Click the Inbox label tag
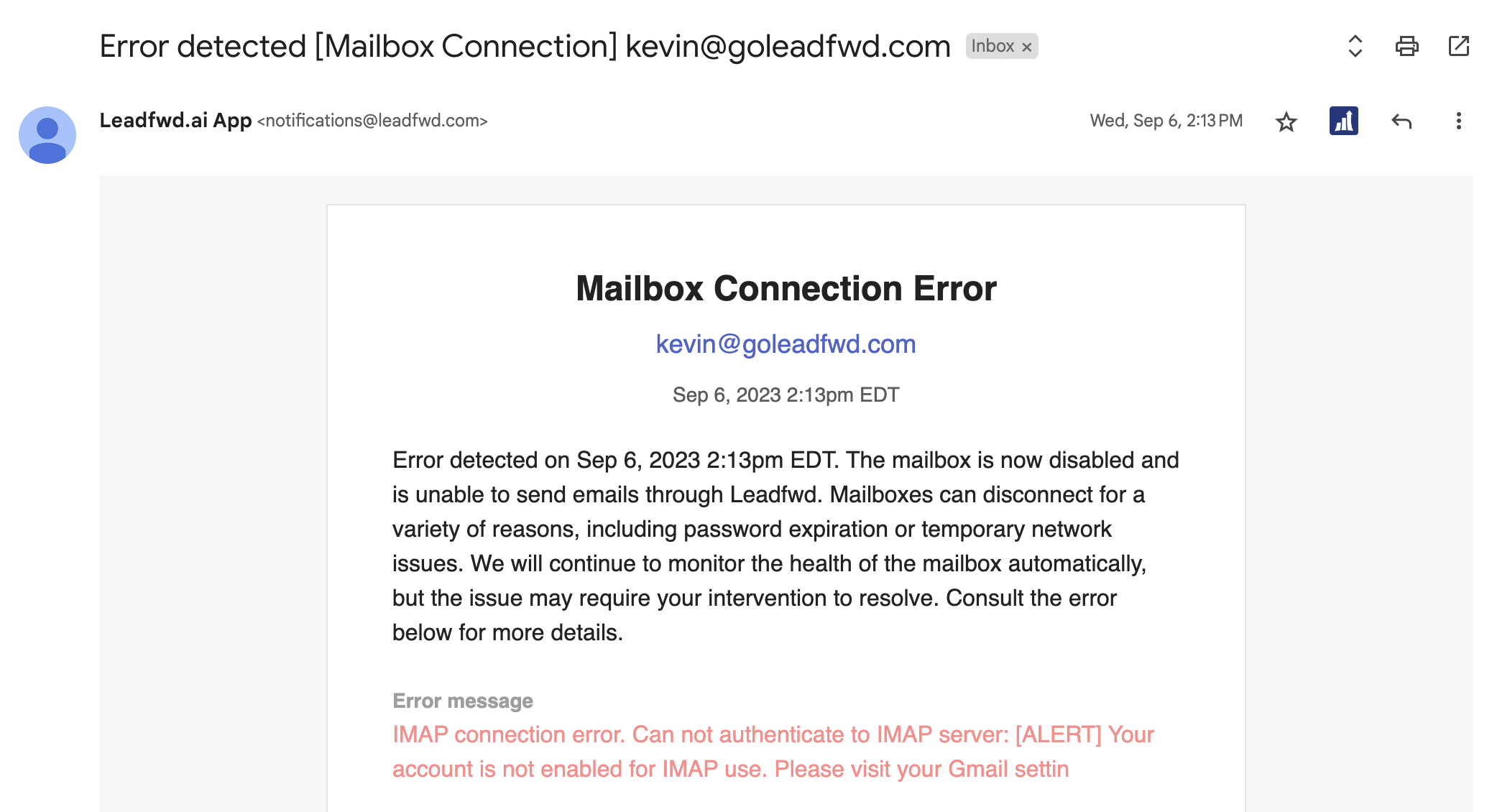The width and height of the screenshot is (1492, 812). pos(993,47)
